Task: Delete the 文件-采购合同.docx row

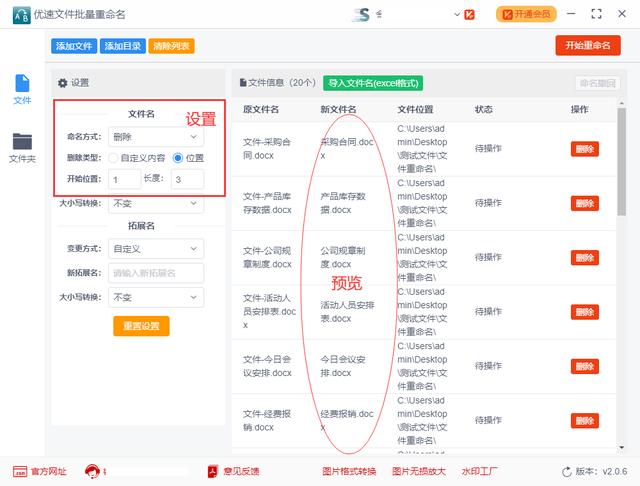Action: click(584, 149)
